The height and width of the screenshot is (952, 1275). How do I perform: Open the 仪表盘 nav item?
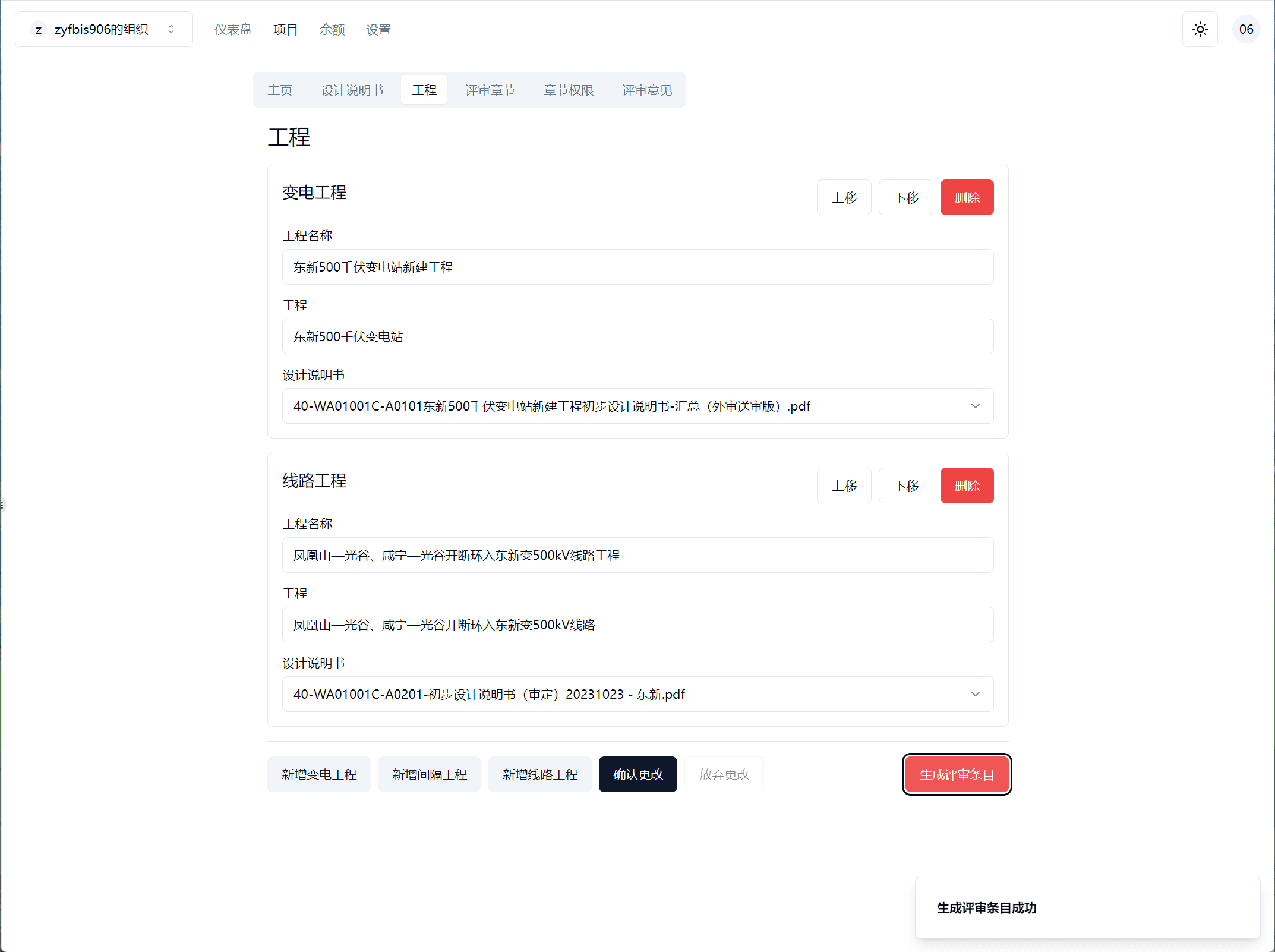coord(233,30)
